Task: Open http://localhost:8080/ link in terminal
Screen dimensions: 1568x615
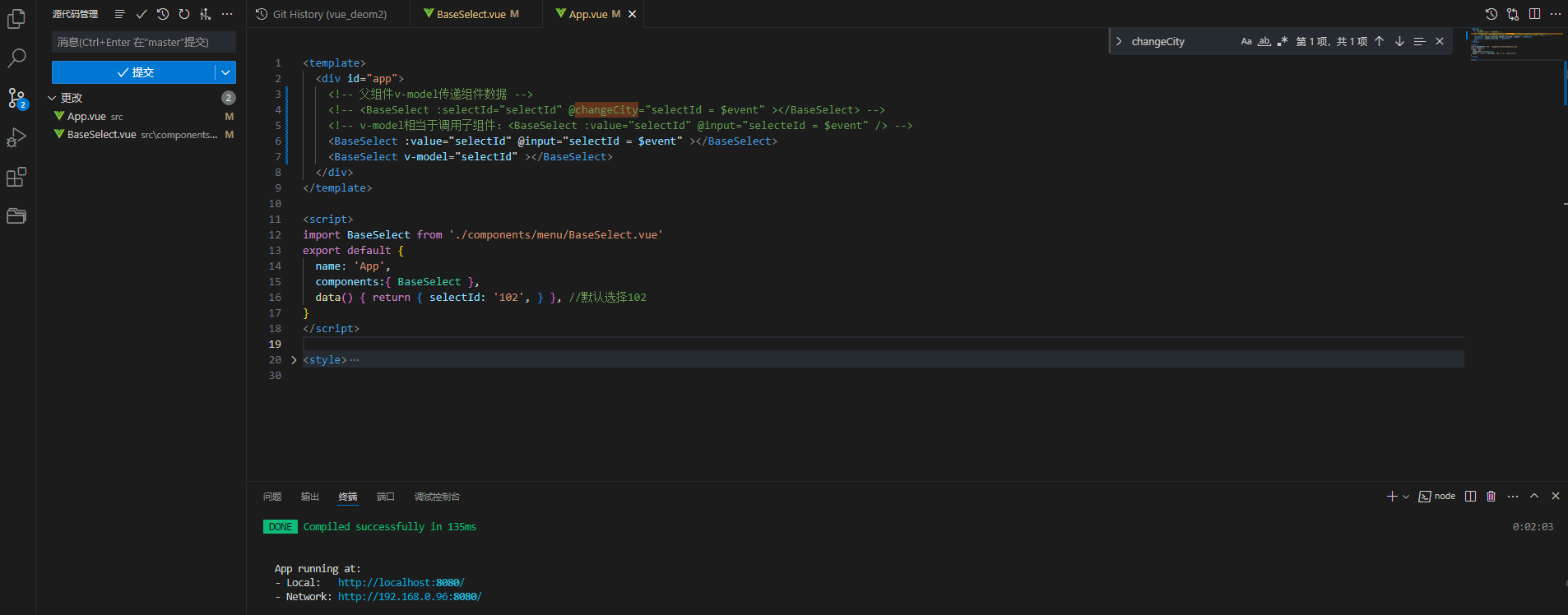Action: click(401, 583)
